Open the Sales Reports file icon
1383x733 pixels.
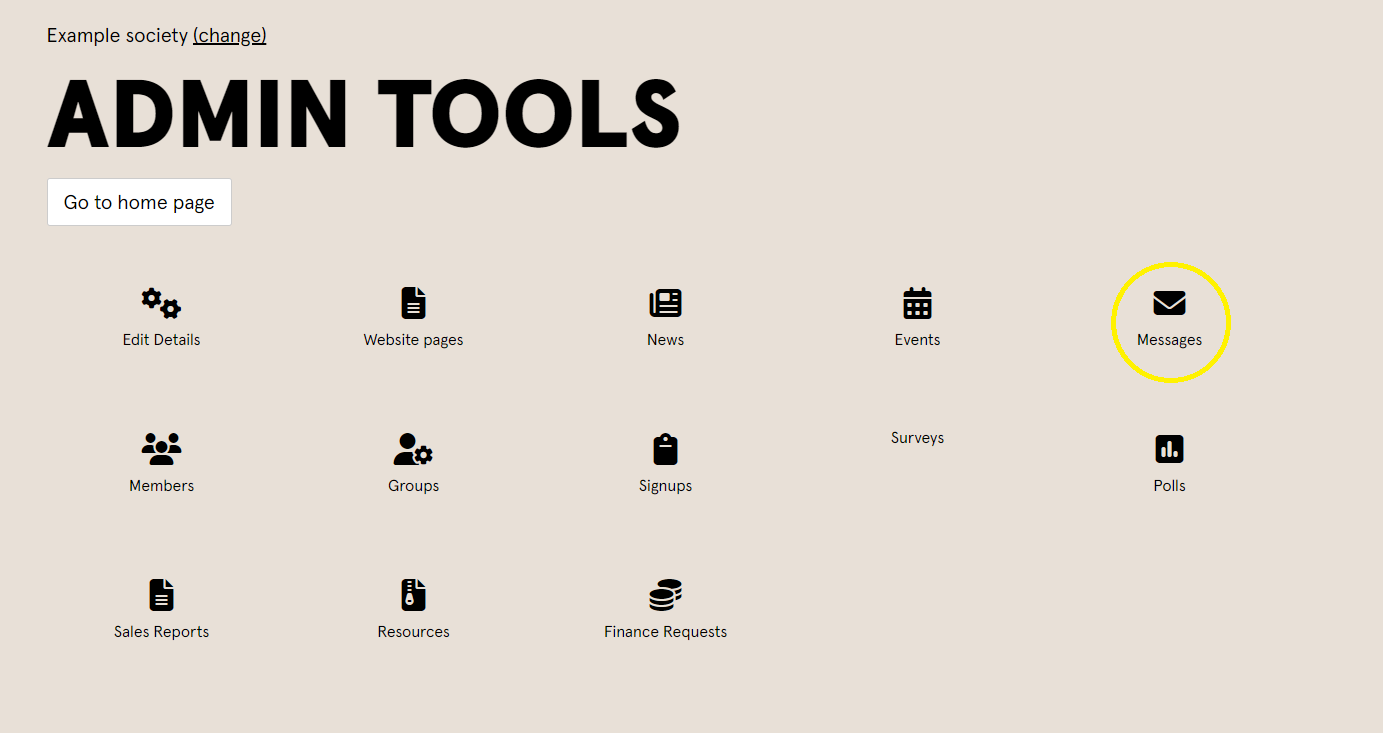pyautogui.click(x=161, y=595)
